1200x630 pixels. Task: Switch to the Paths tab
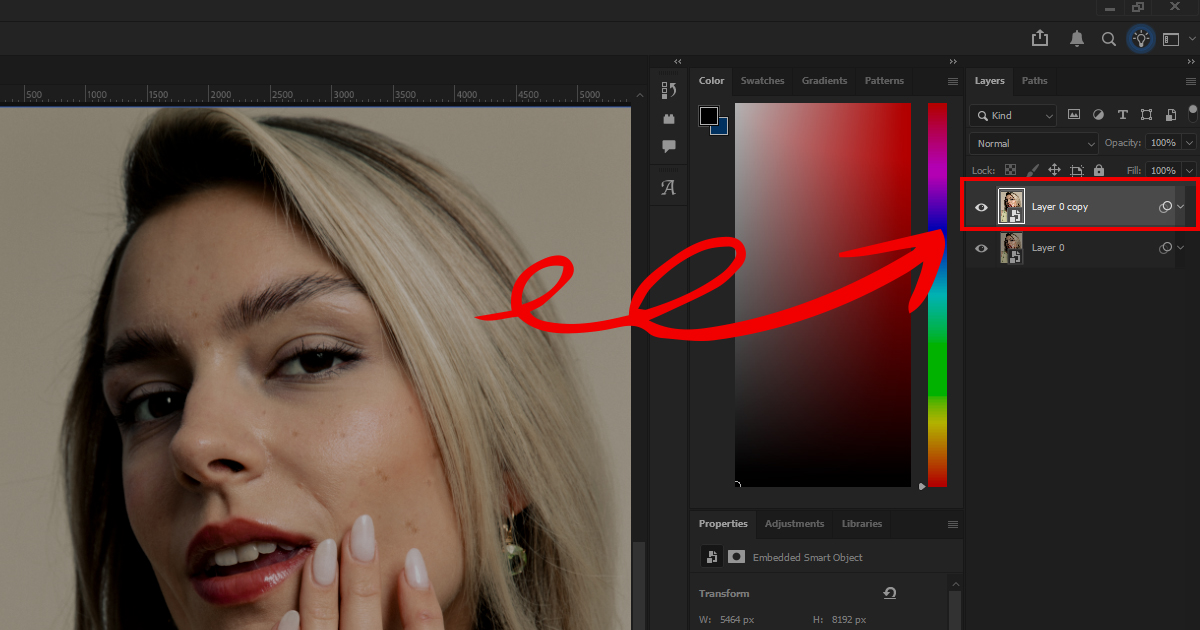pyautogui.click(x=1035, y=81)
